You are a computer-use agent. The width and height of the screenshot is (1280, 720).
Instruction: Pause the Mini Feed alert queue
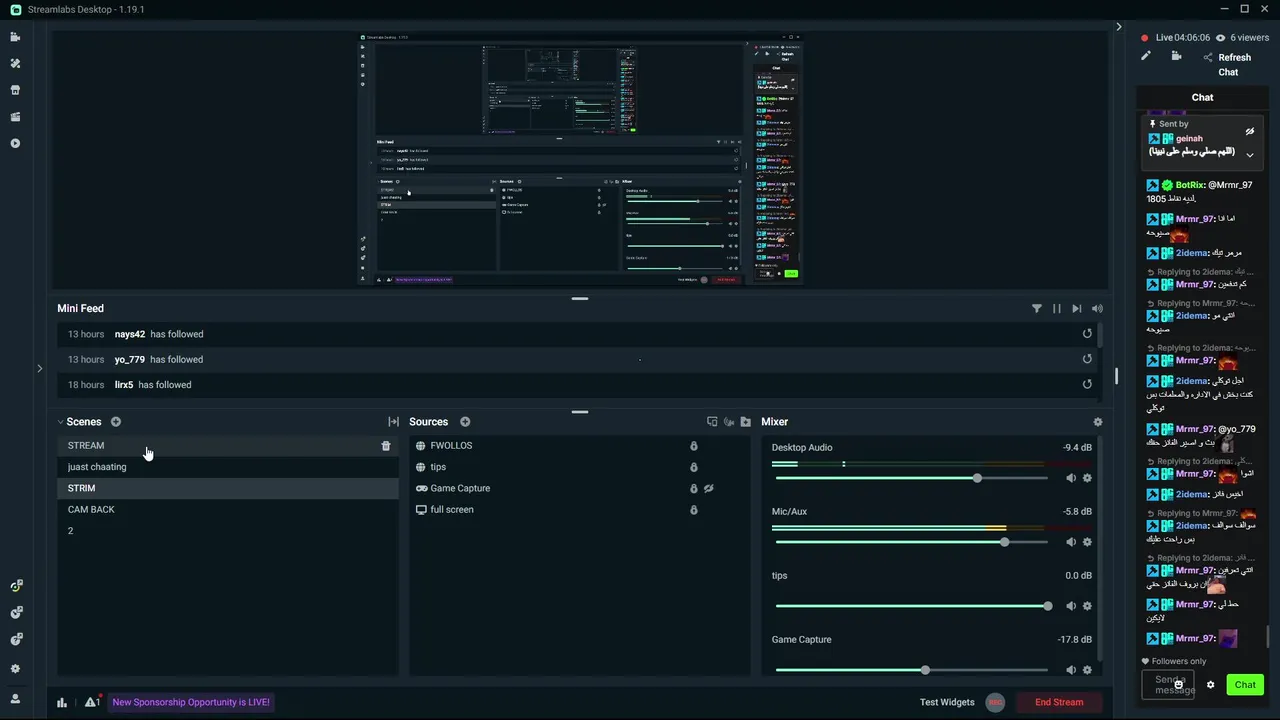(1057, 309)
